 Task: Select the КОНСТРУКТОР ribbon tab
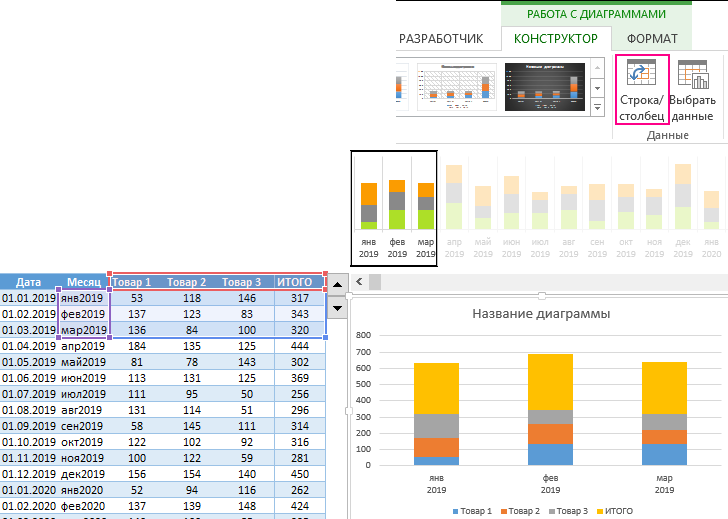tap(555, 39)
